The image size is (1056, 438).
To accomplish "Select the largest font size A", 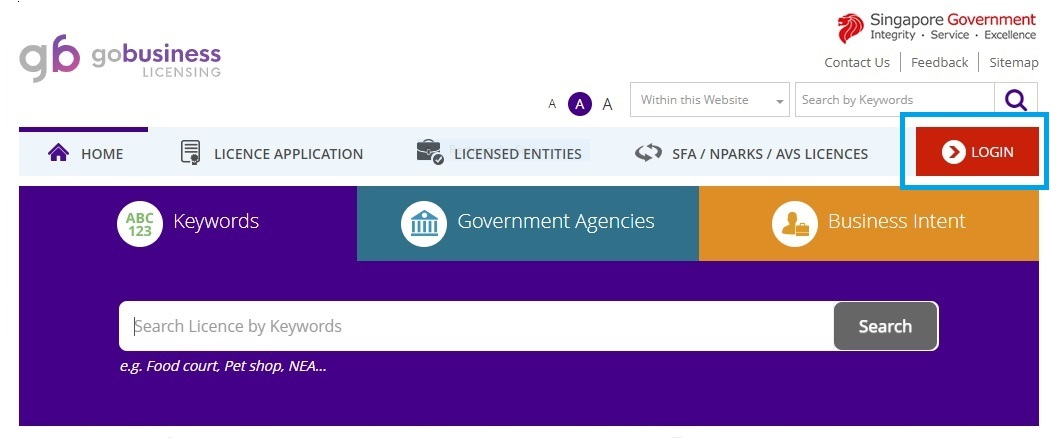I will click(607, 104).
